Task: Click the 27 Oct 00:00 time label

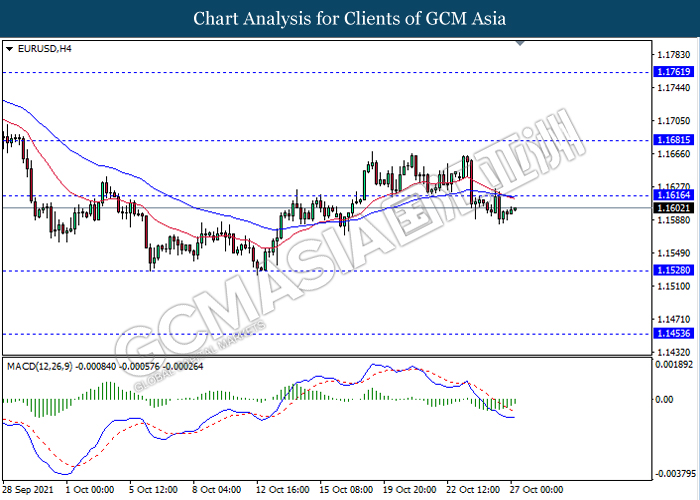Action: point(536,490)
